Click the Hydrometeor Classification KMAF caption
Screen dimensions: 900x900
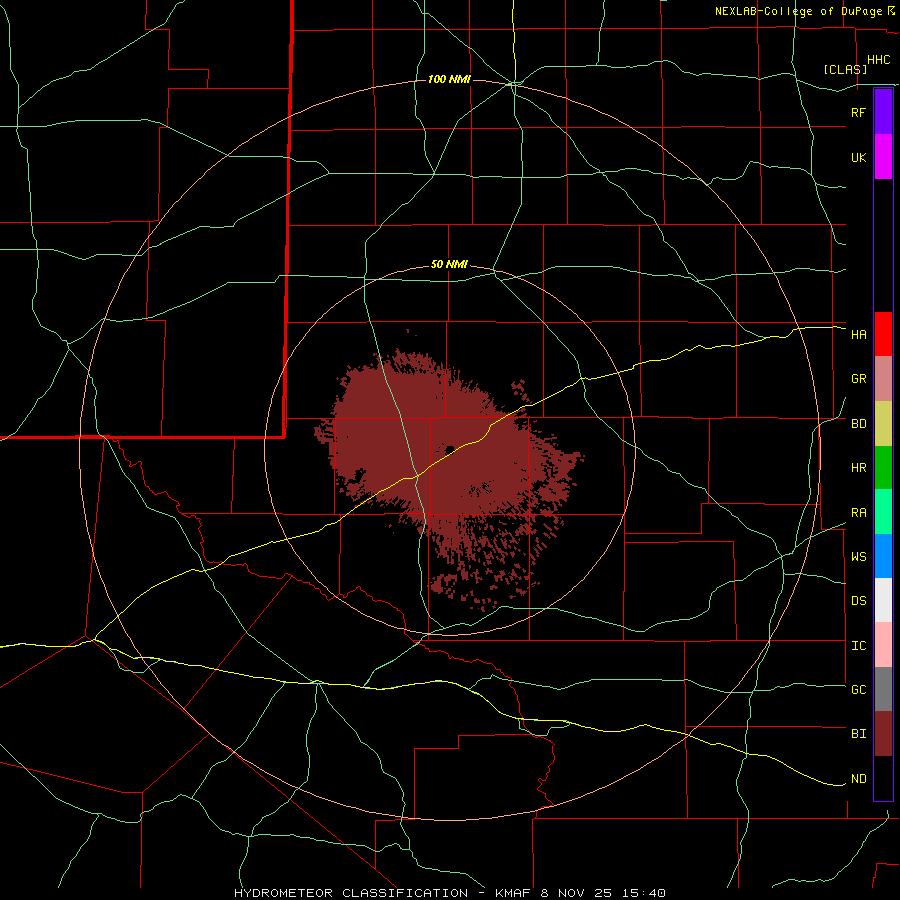click(449, 893)
